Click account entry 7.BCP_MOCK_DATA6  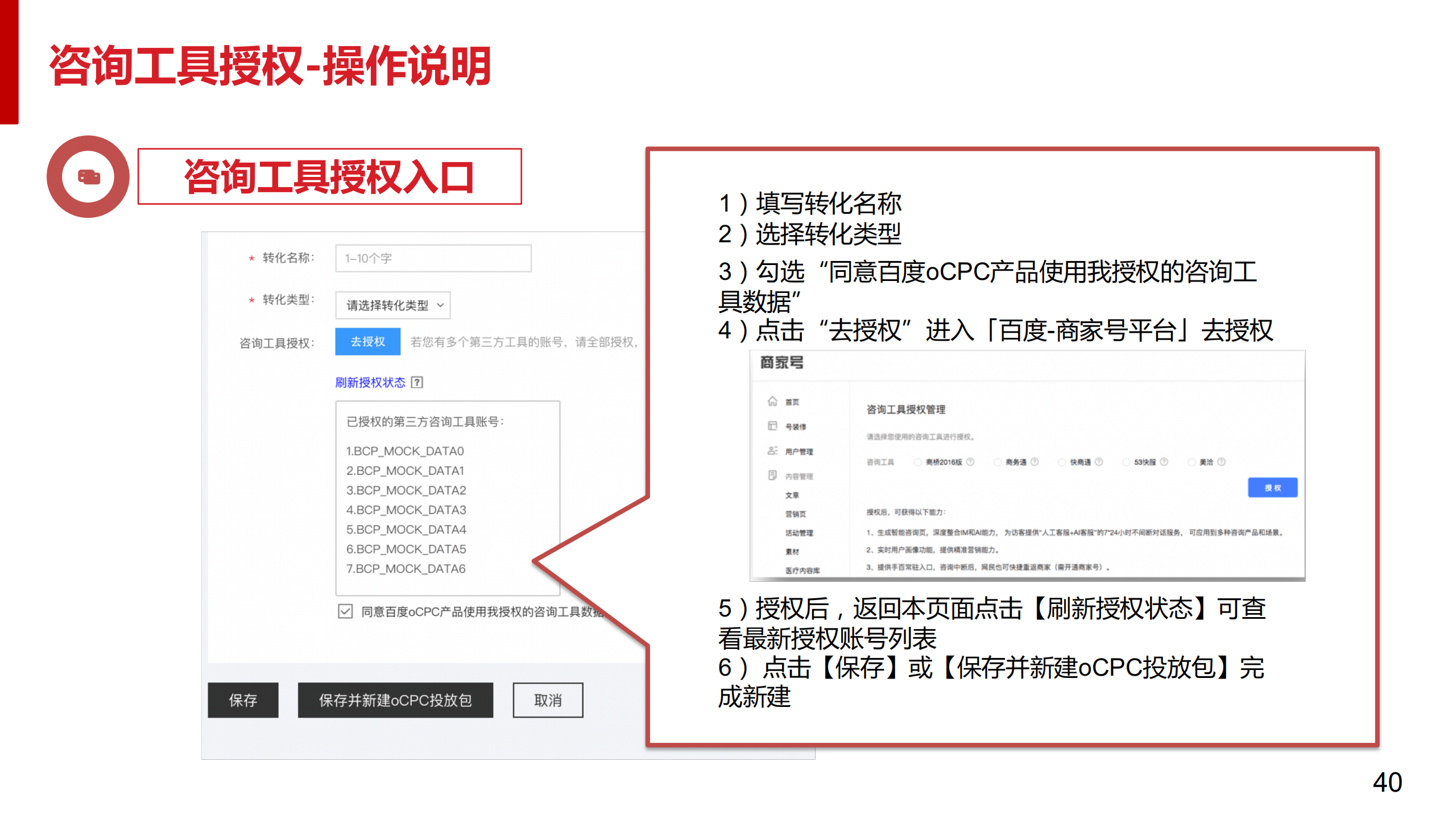tap(406, 569)
